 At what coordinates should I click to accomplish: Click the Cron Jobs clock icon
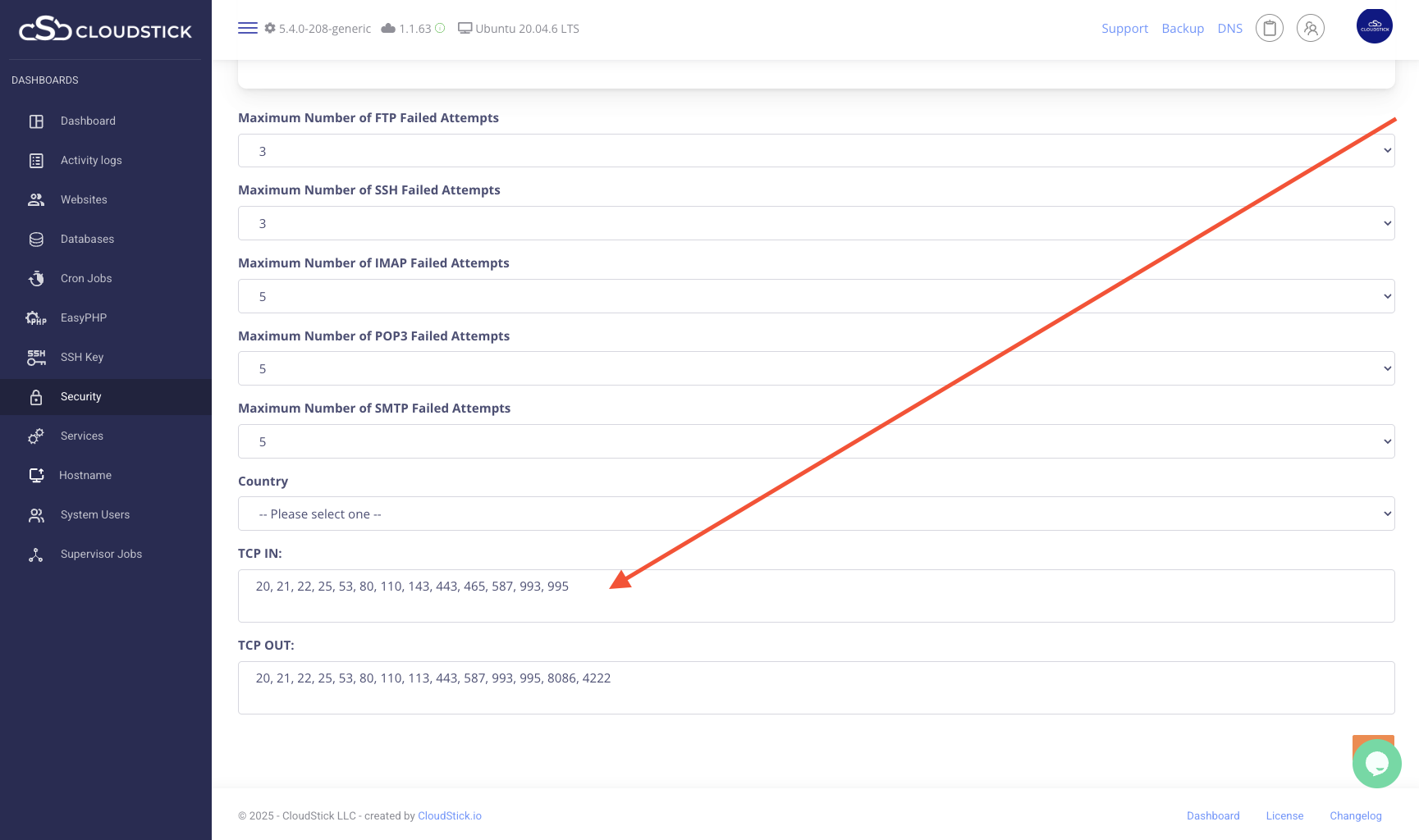tap(36, 279)
